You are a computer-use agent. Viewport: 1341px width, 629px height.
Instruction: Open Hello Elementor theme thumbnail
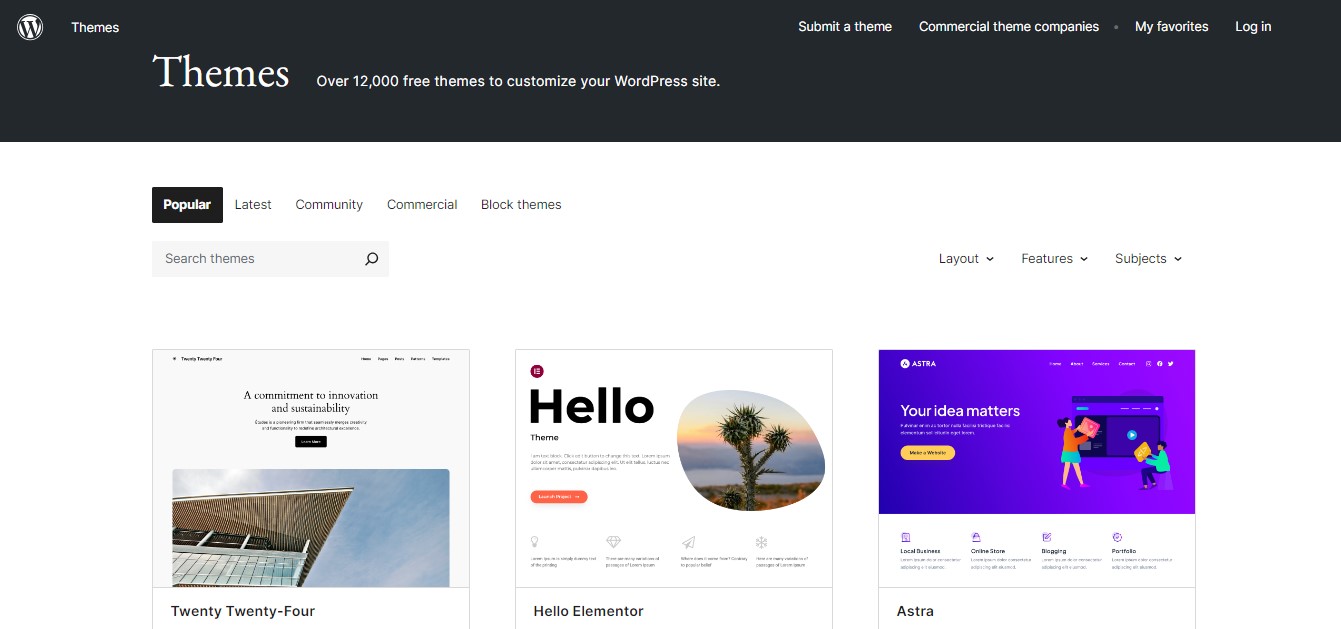(674, 468)
